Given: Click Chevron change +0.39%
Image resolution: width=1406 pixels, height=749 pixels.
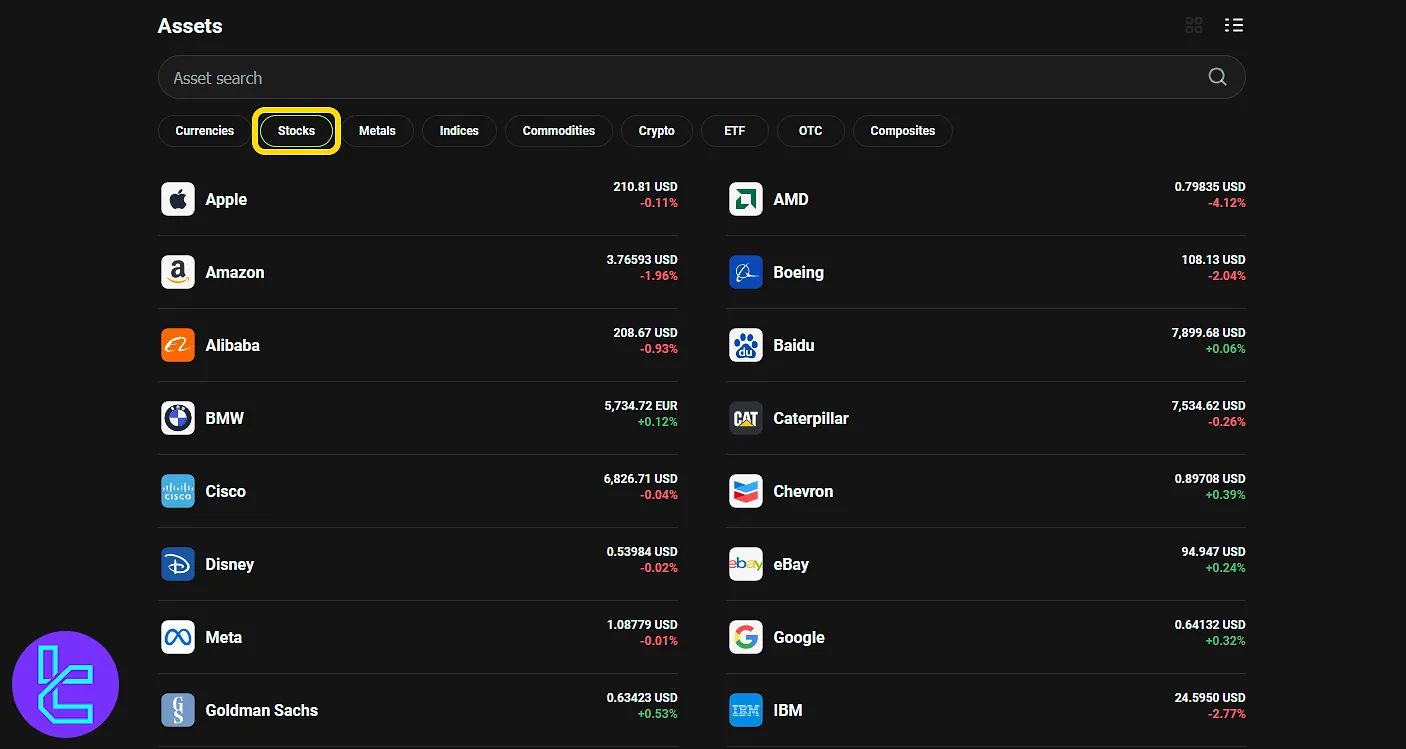Looking at the screenshot, I should pyautogui.click(x=1226, y=495).
